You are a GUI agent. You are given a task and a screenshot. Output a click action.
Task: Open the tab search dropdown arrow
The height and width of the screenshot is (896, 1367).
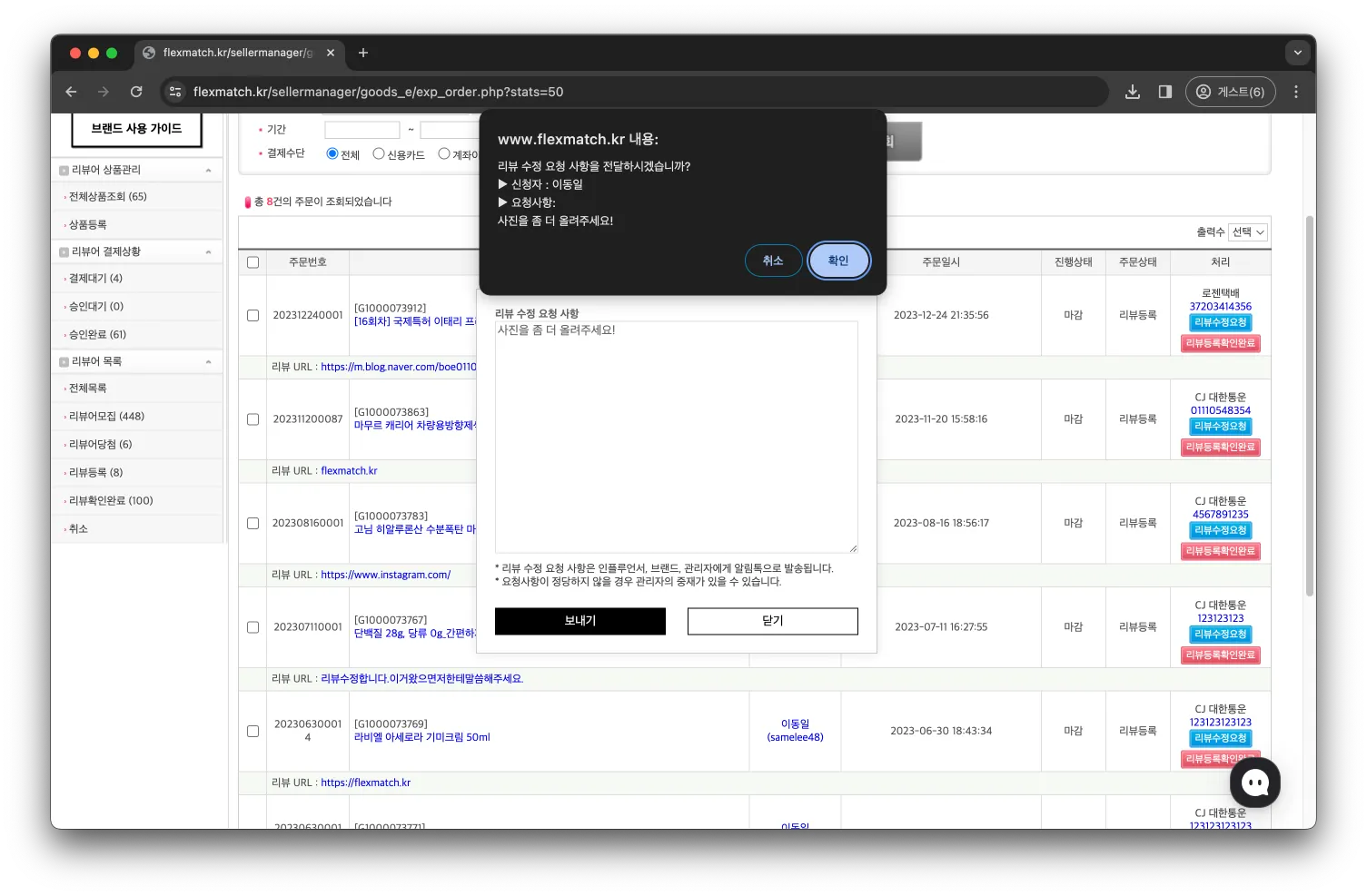click(x=1298, y=53)
